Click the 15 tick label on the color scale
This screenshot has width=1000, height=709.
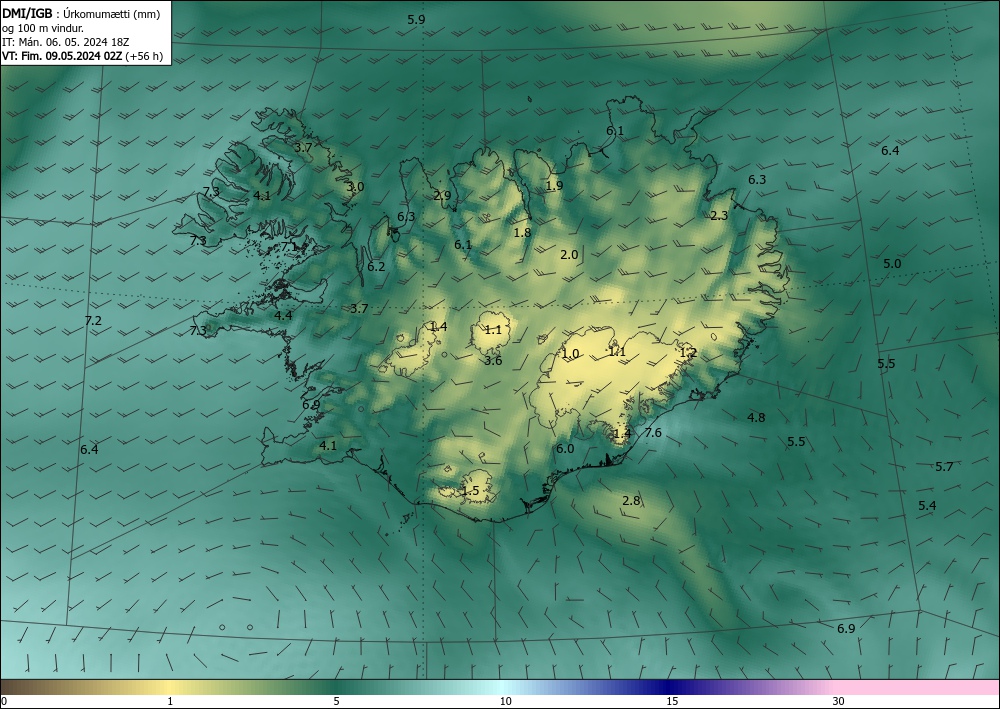pos(672,701)
